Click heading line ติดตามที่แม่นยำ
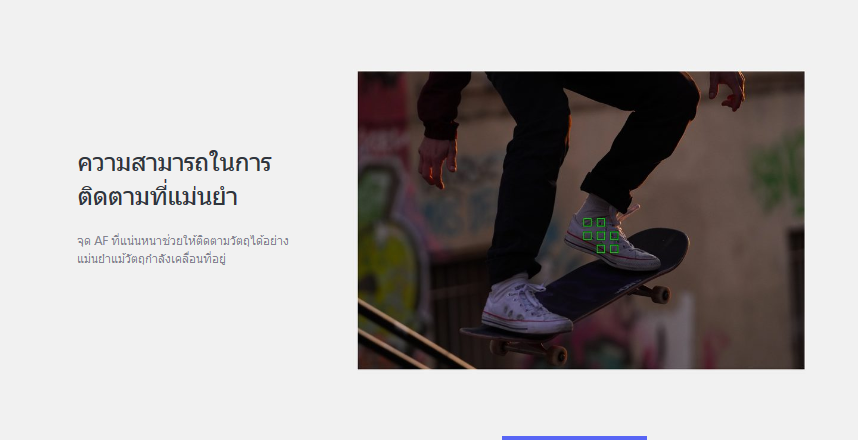Image resolution: width=858 pixels, height=440 pixels. click(x=158, y=197)
